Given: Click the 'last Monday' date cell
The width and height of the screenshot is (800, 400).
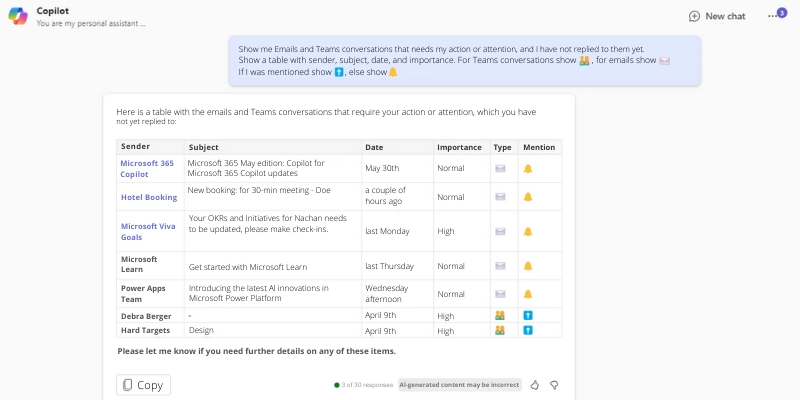Looking at the screenshot, I should tap(397, 232).
